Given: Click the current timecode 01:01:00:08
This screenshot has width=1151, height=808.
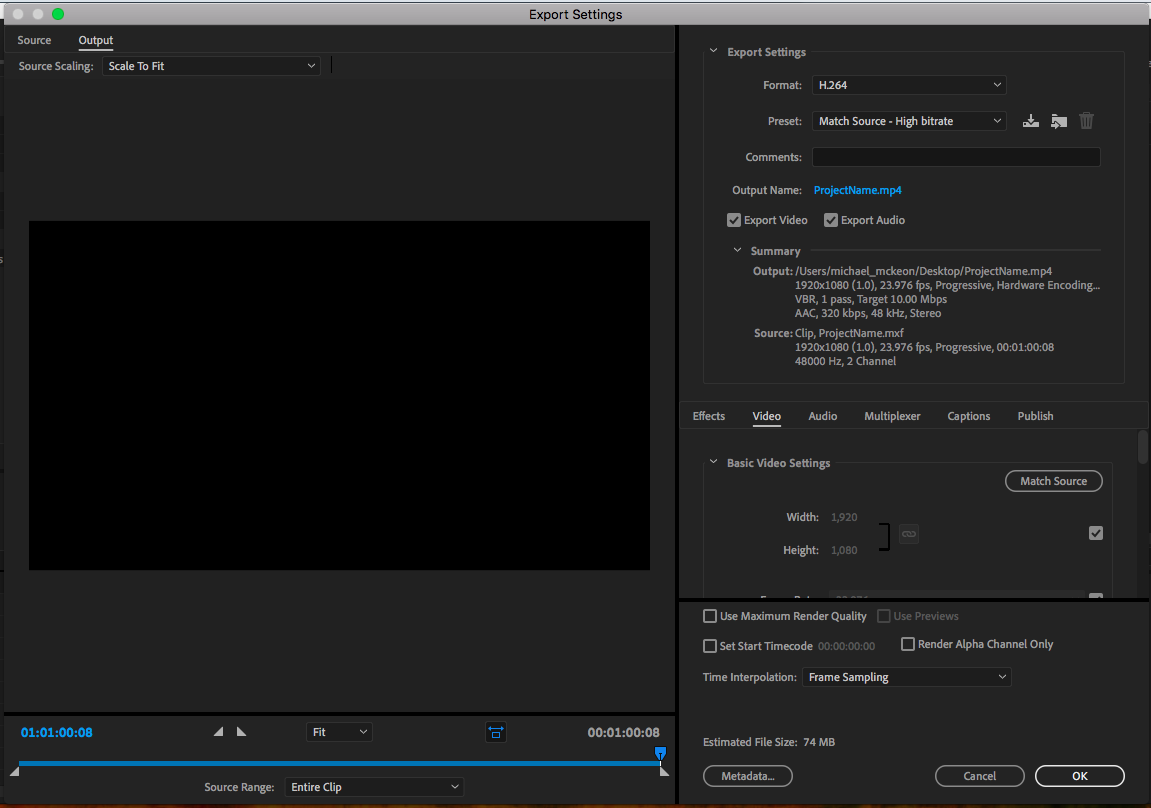Looking at the screenshot, I should [57, 732].
